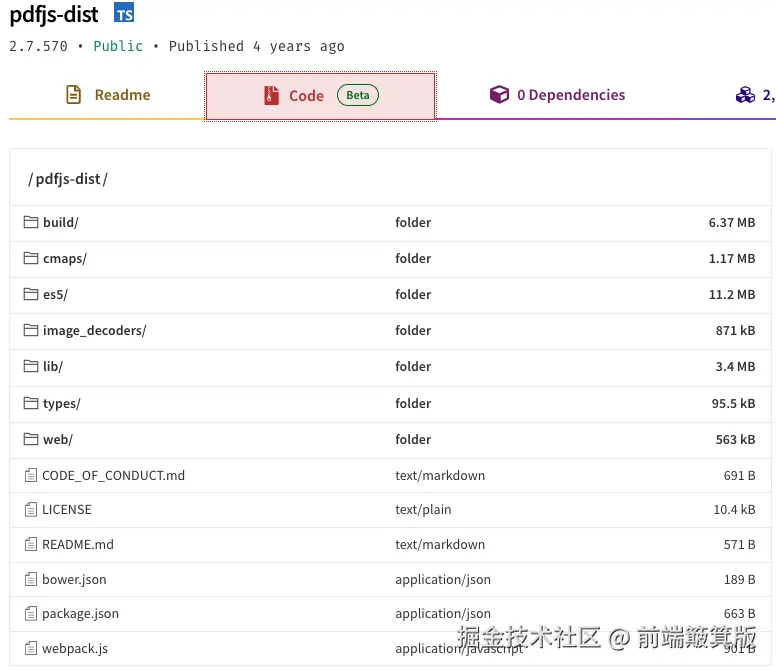776x670 pixels.
Task: Click the 871 kB size value
Action: [x=735, y=330]
